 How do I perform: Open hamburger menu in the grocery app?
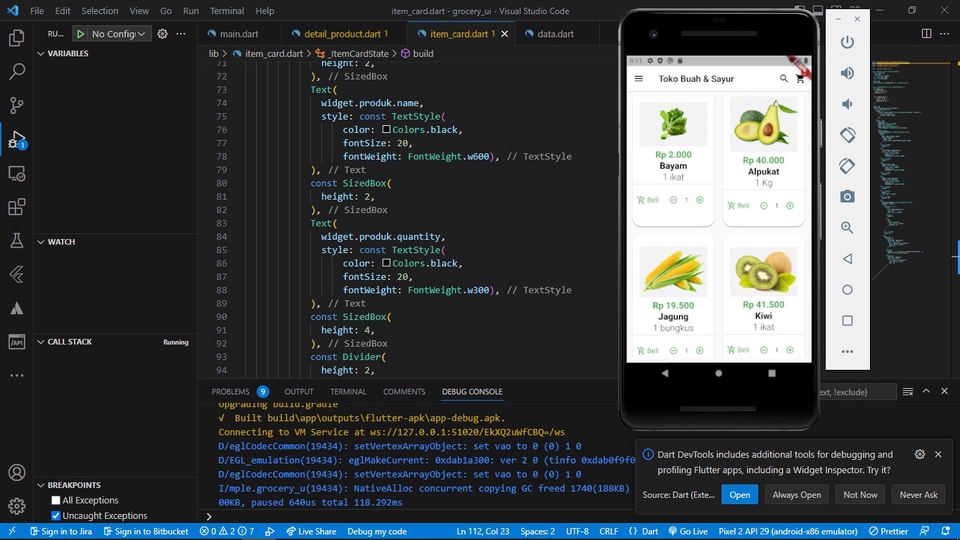[639, 79]
